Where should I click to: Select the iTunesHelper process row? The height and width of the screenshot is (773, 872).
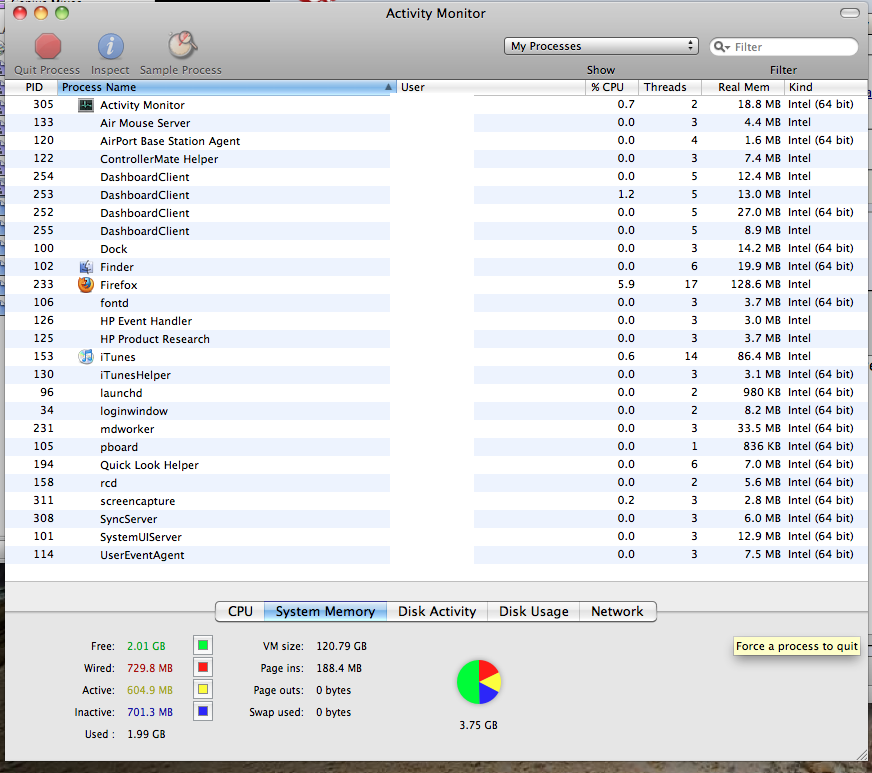click(x=436, y=375)
